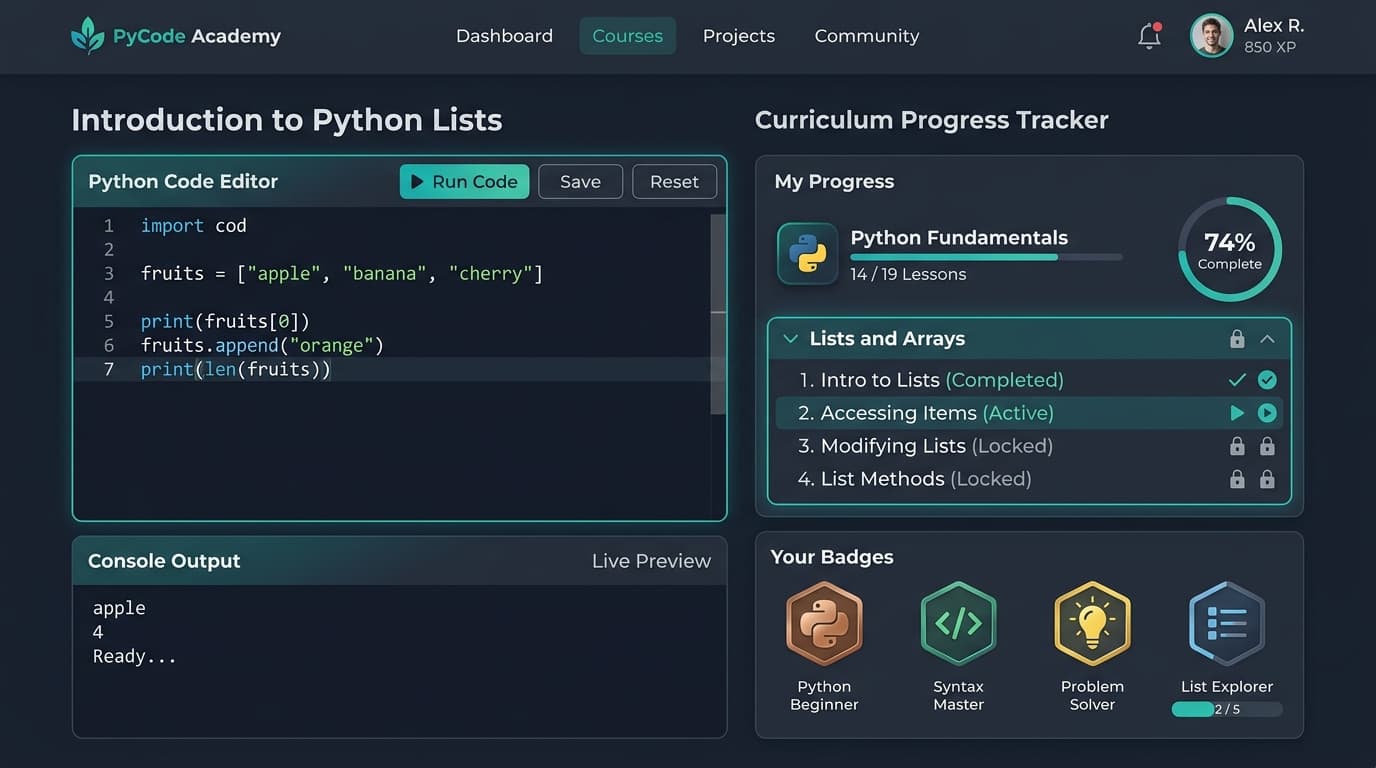Click the fruits list assignment line
Viewport: 1376px width, 768px height.
pos(342,274)
